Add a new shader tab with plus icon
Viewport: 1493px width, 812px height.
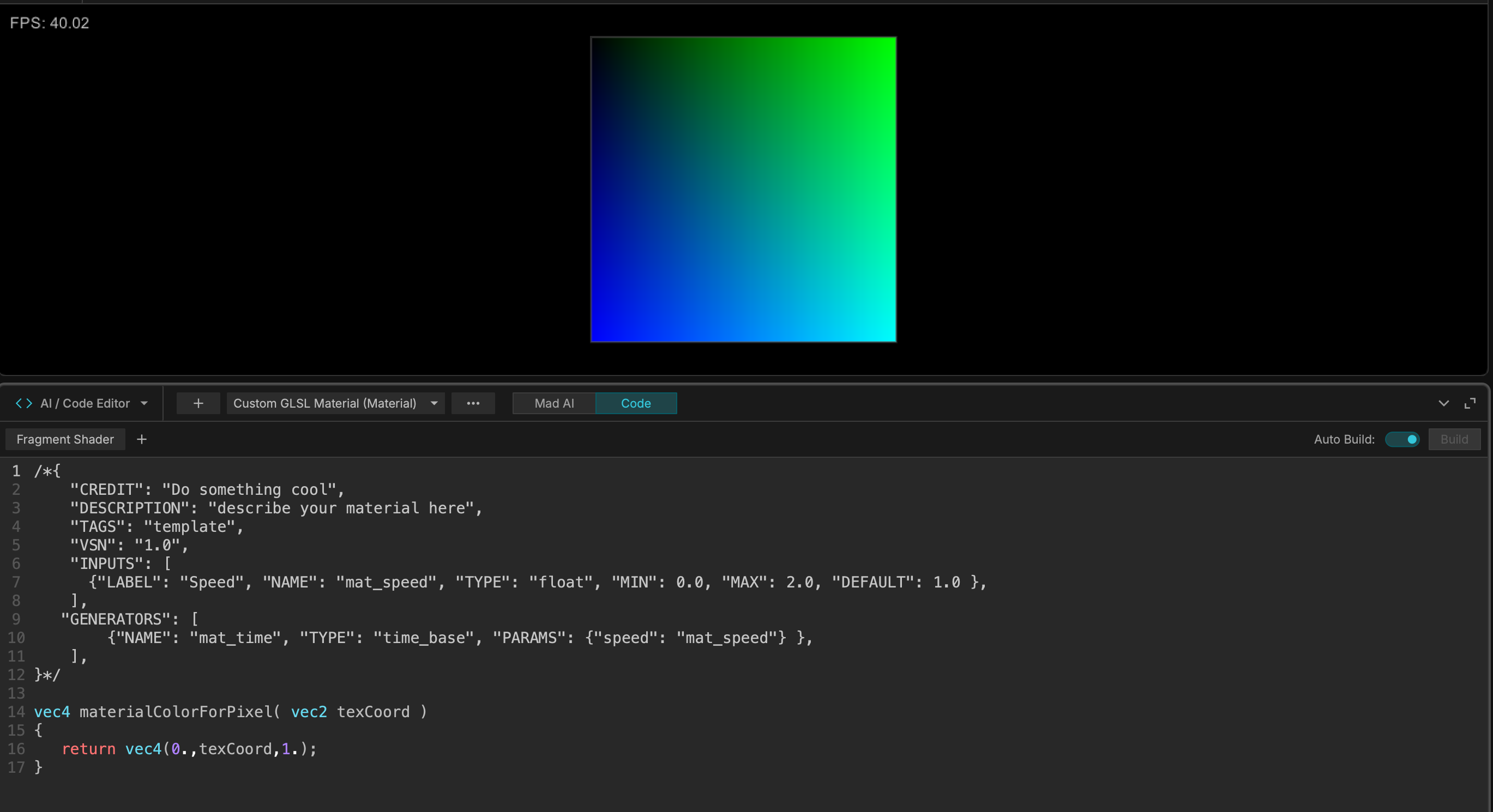point(141,439)
